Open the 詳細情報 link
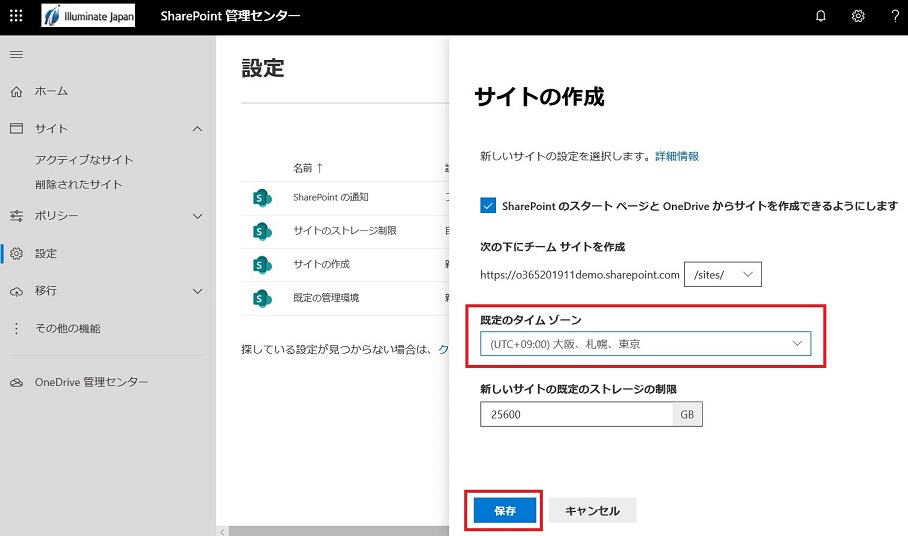The image size is (908, 536). [x=677, y=156]
